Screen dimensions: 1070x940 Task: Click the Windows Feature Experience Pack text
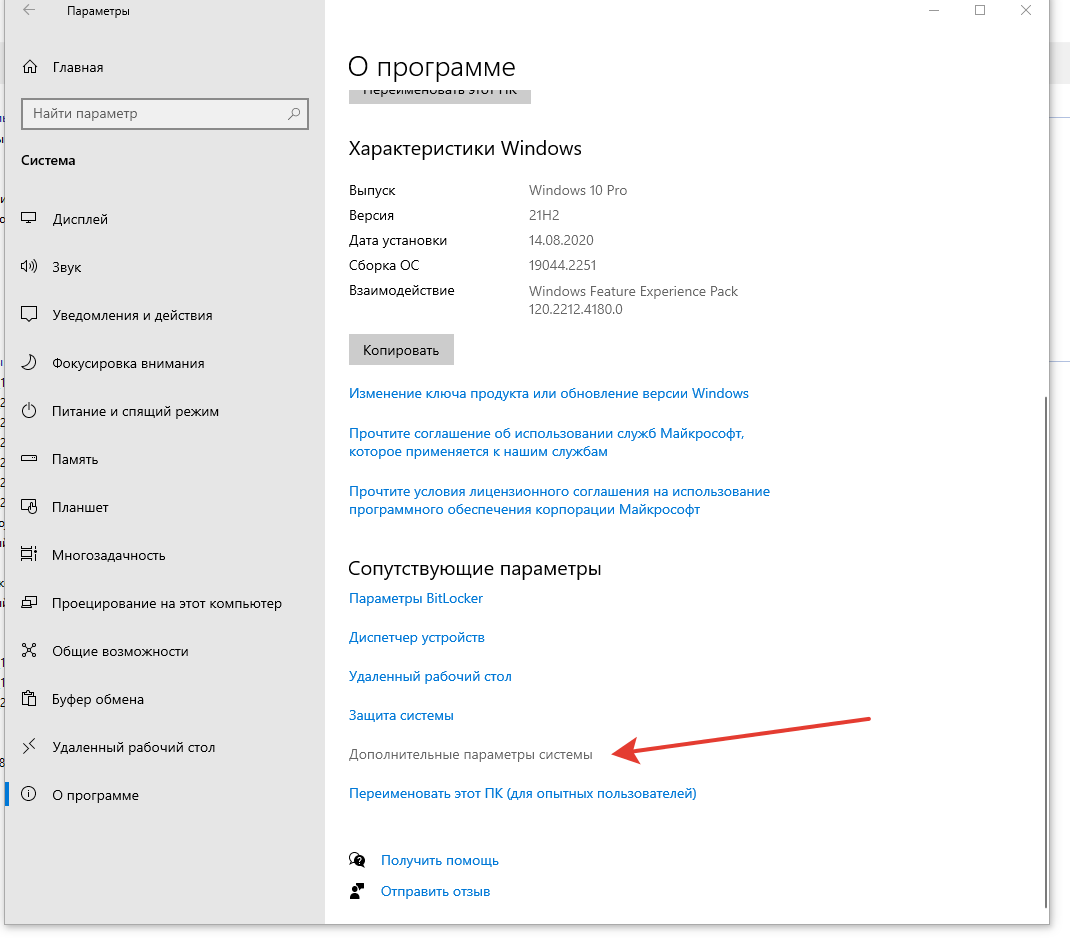pyautogui.click(x=633, y=291)
